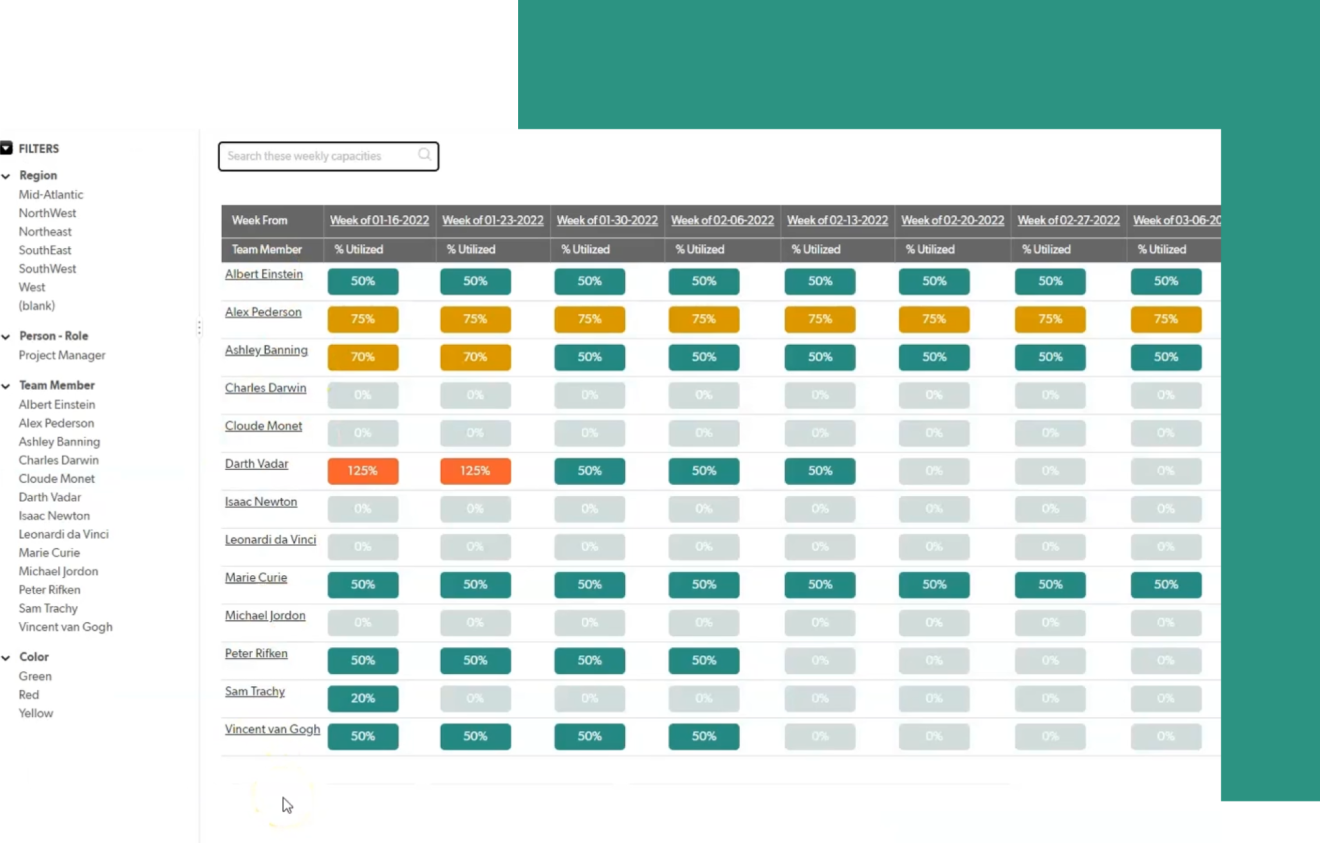Click the search magnifying glass icon
This screenshot has height=843, width=1320.
click(424, 154)
